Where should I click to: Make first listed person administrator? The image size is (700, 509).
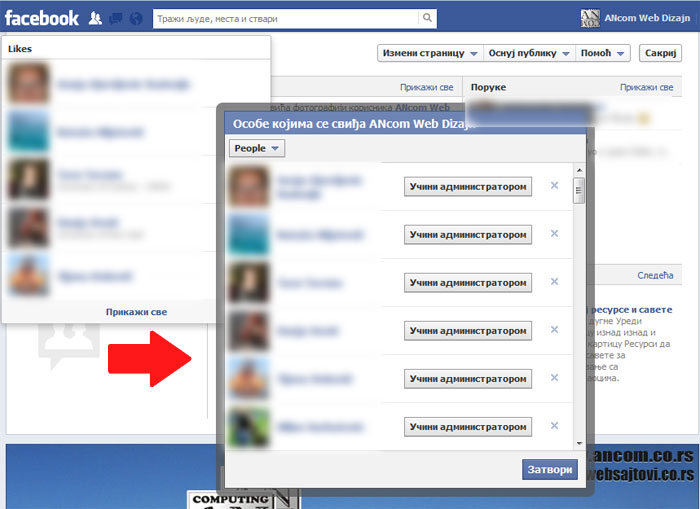(x=468, y=187)
